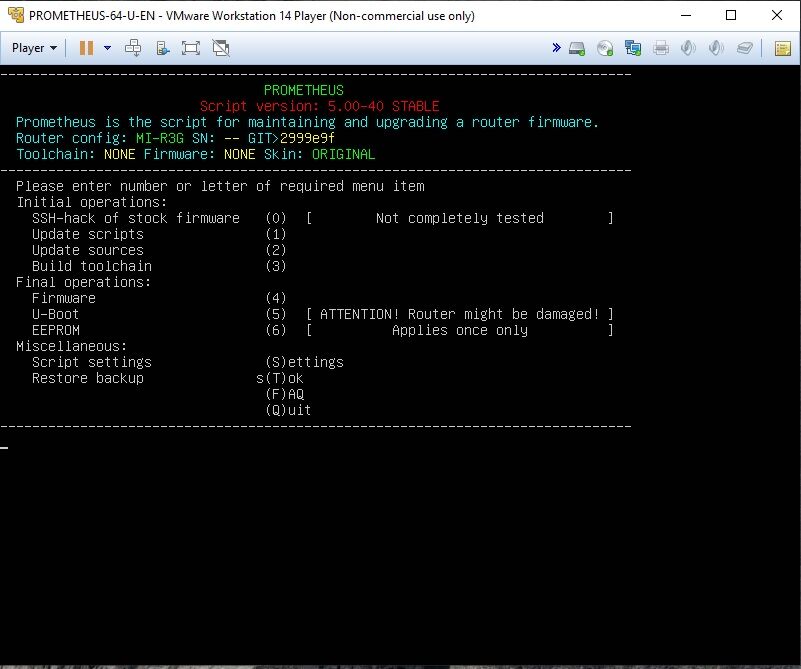
Task: Click the Update sources menu line
Action: coord(159,250)
